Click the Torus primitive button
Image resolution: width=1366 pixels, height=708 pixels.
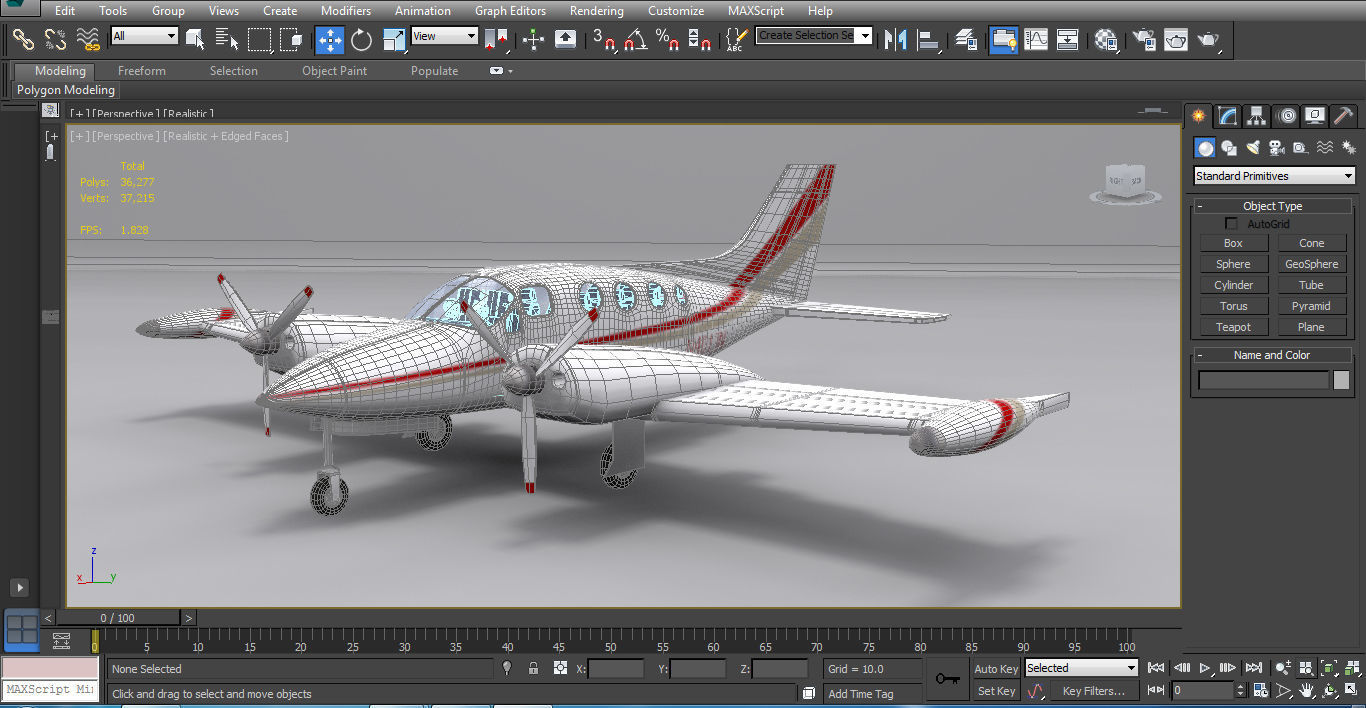[1233, 306]
